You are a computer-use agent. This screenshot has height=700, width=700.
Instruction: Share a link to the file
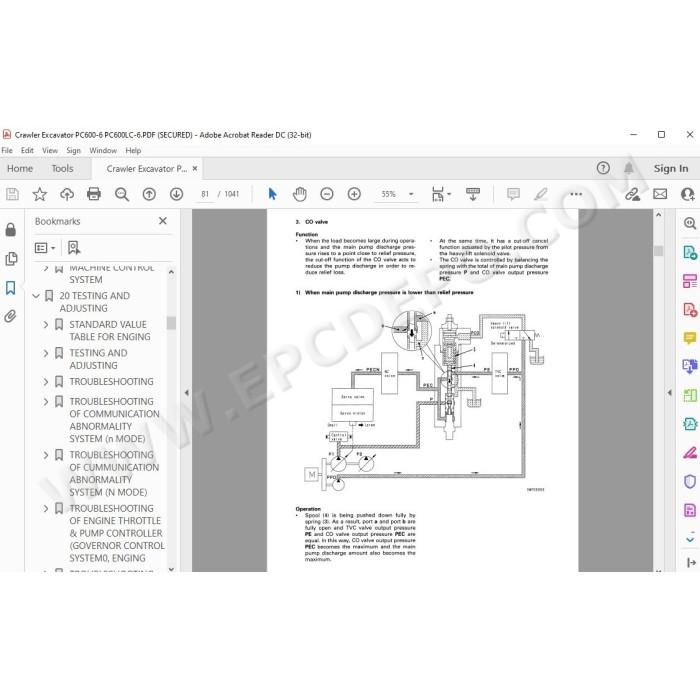632,194
